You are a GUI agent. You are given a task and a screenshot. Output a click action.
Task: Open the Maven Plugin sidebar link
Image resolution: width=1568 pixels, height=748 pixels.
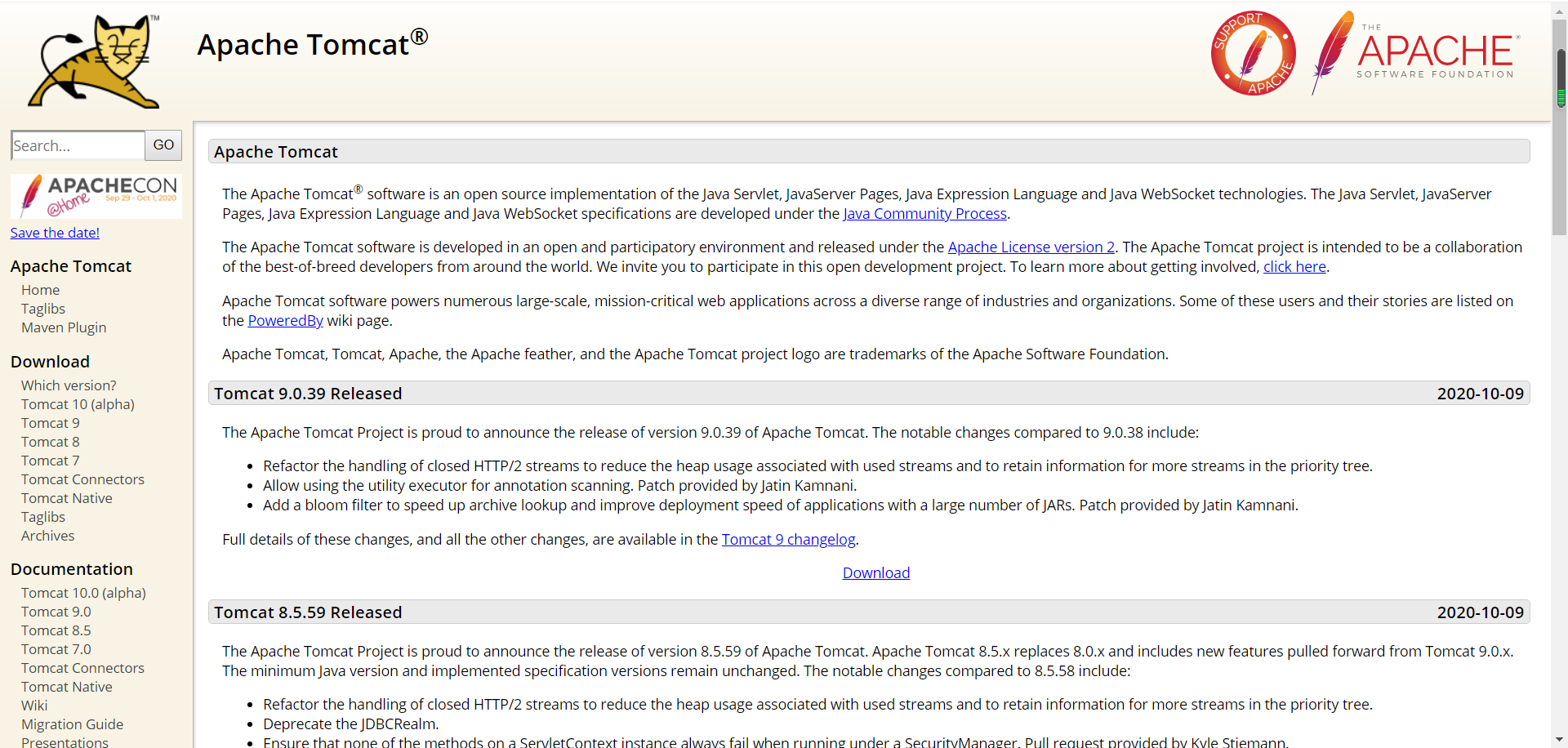(64, 327)
